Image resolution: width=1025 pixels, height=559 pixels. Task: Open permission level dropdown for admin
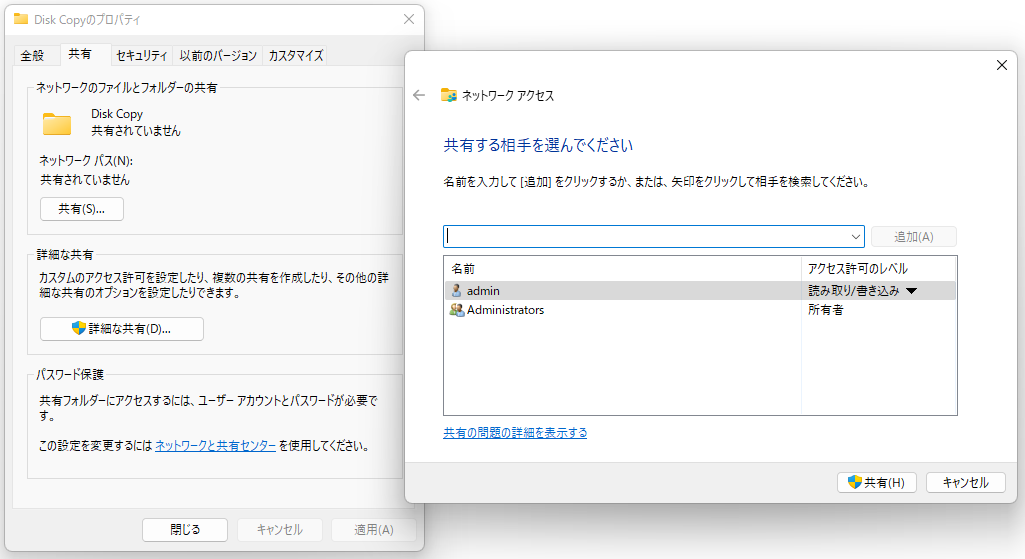click(911, 291)
